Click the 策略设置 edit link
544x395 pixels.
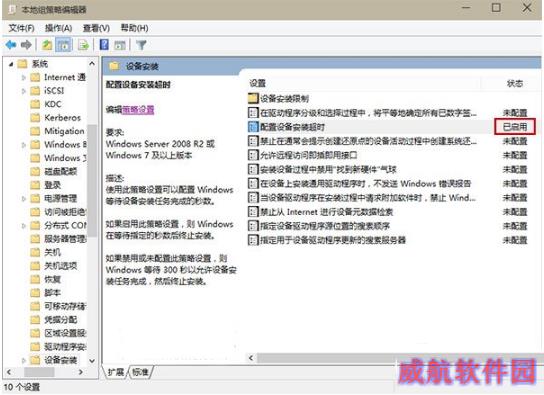138,110
